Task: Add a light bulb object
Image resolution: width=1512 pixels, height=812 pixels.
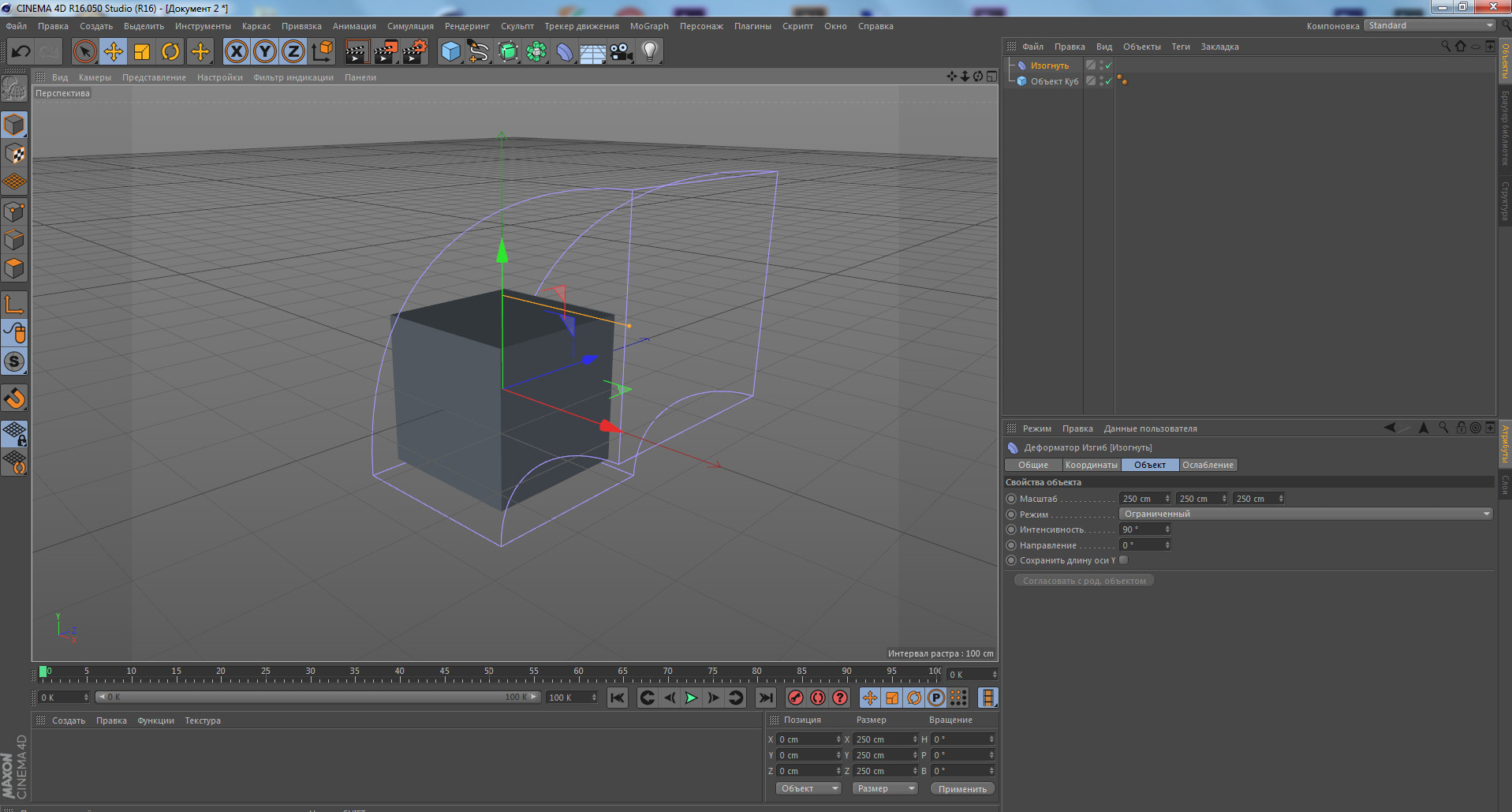Action: tap(650, 52)
